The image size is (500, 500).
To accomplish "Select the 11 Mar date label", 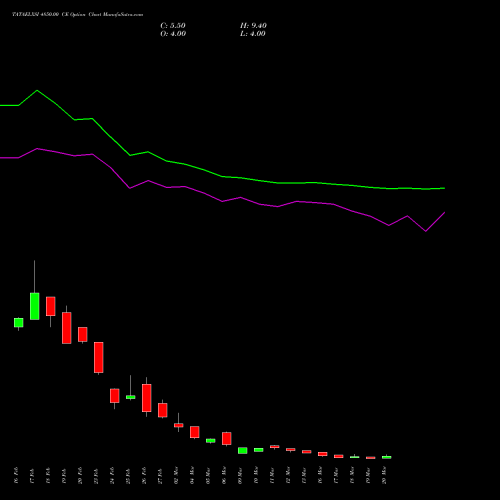I will click(272, 475).
